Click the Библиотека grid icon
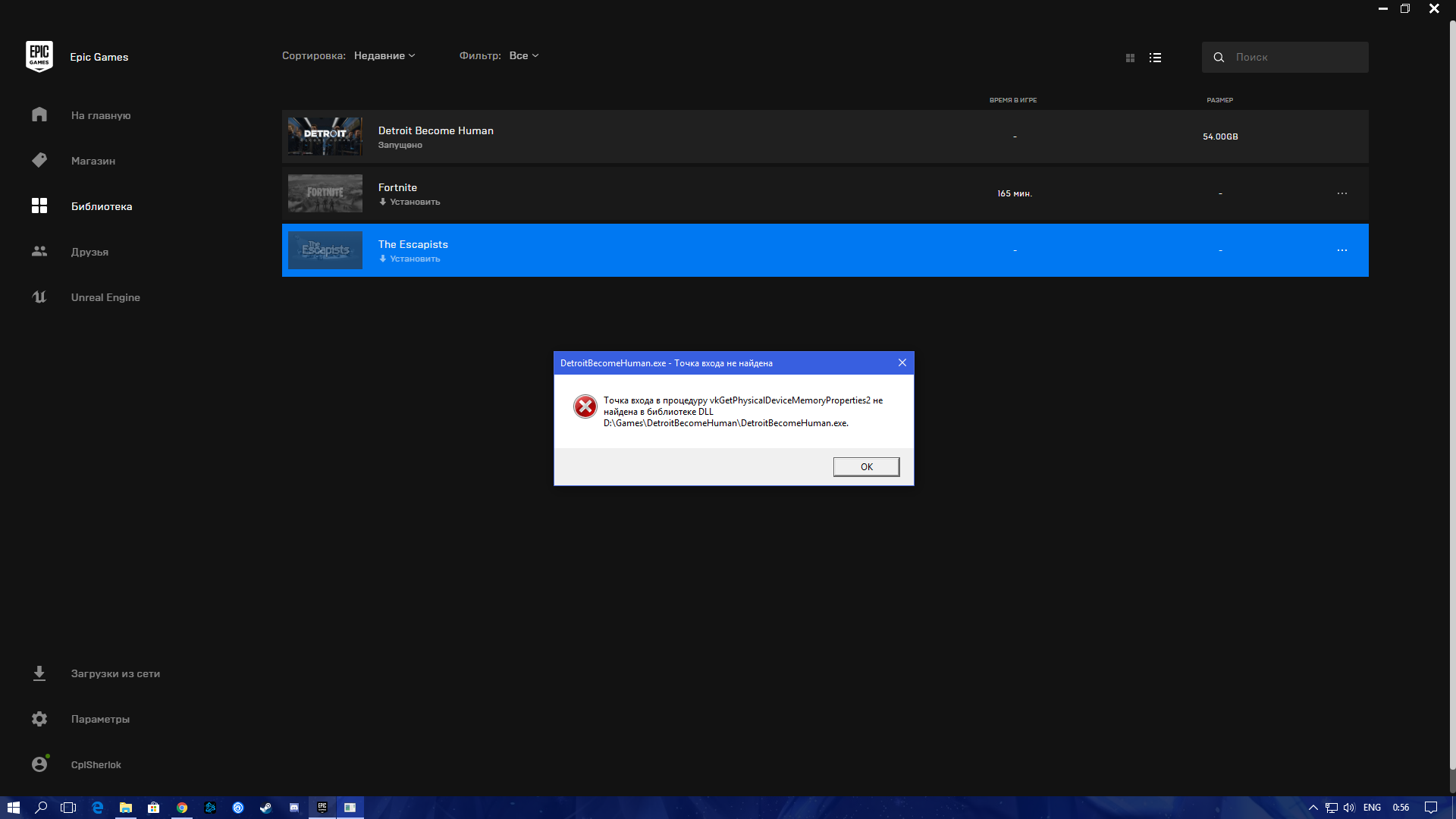1456x819 pixels. (39, 206)
